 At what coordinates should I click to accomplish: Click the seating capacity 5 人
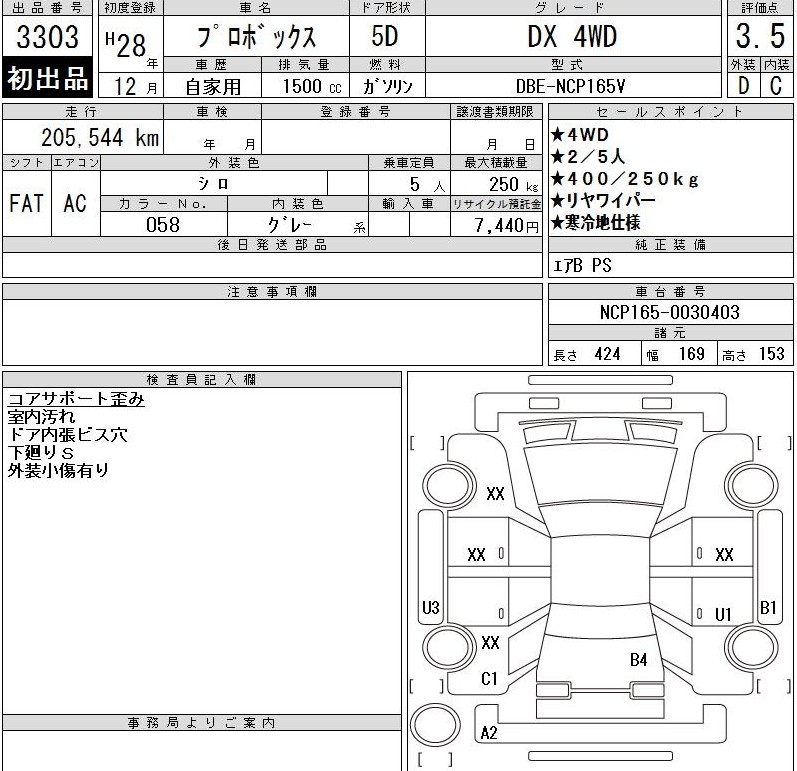pos(427,184)
